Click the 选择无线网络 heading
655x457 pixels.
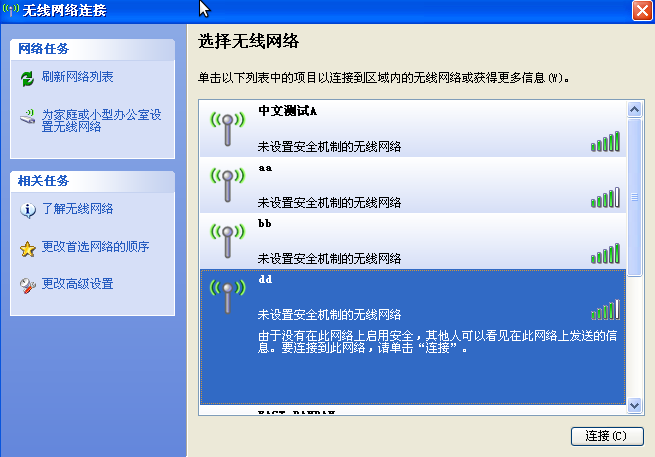tap(248, 41)
